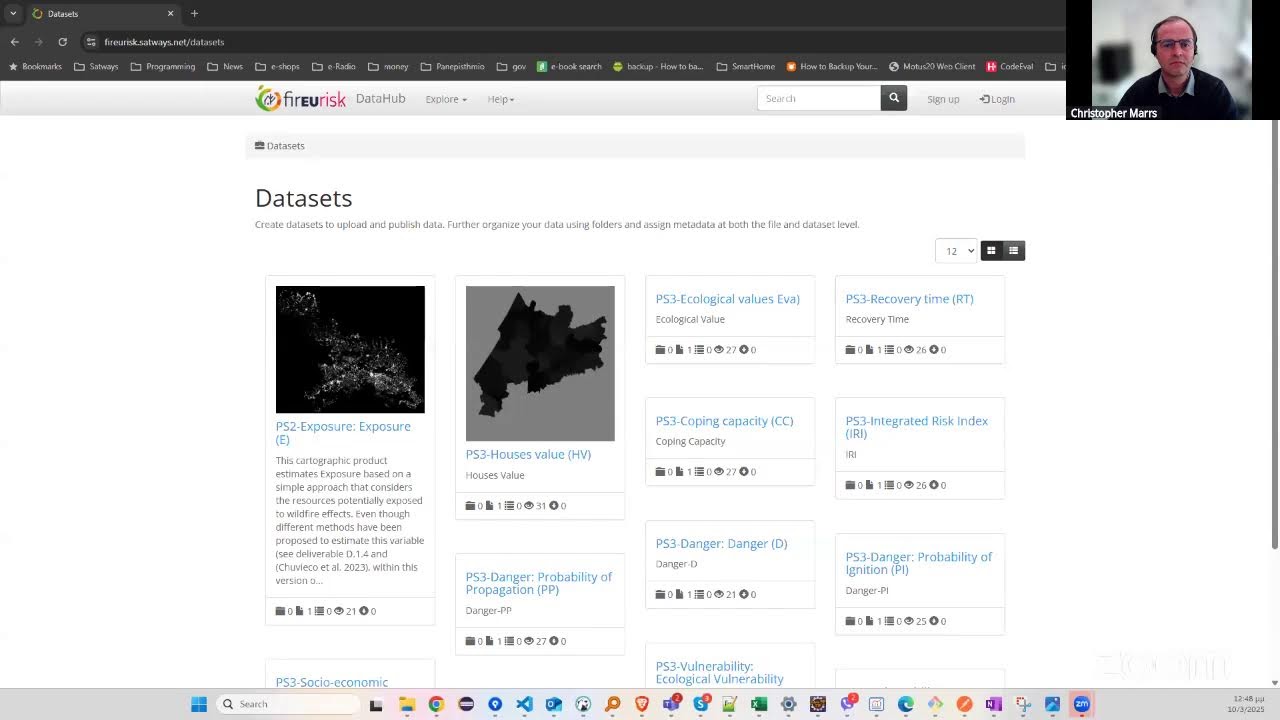This screenshot has width=1280, height=720.
Task: Open the CodeEval bookmark
Action: pyautogui.click(x=1010, y=67)
